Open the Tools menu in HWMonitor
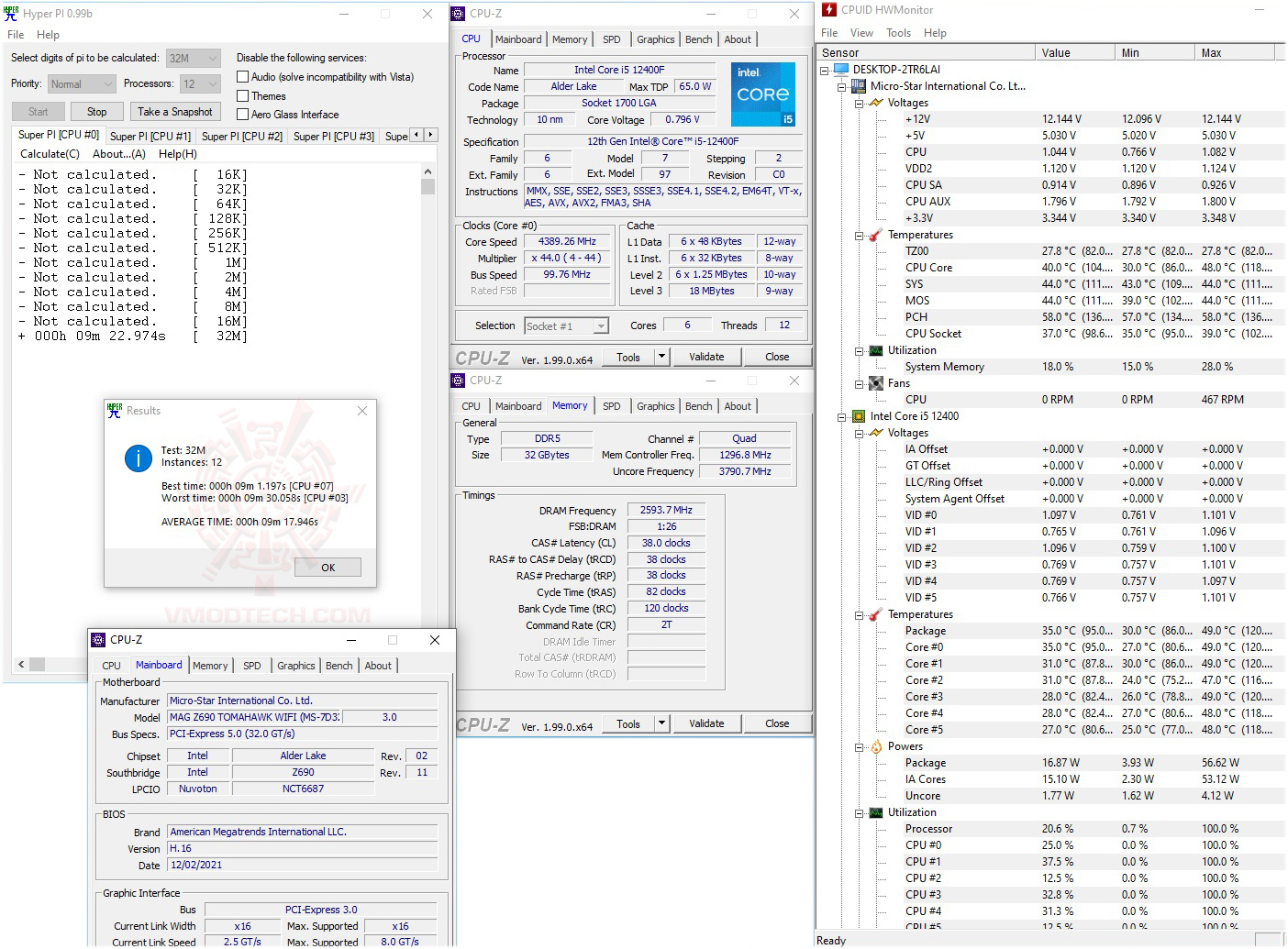This screenshot has width=1288, height=949. [898, 33]
